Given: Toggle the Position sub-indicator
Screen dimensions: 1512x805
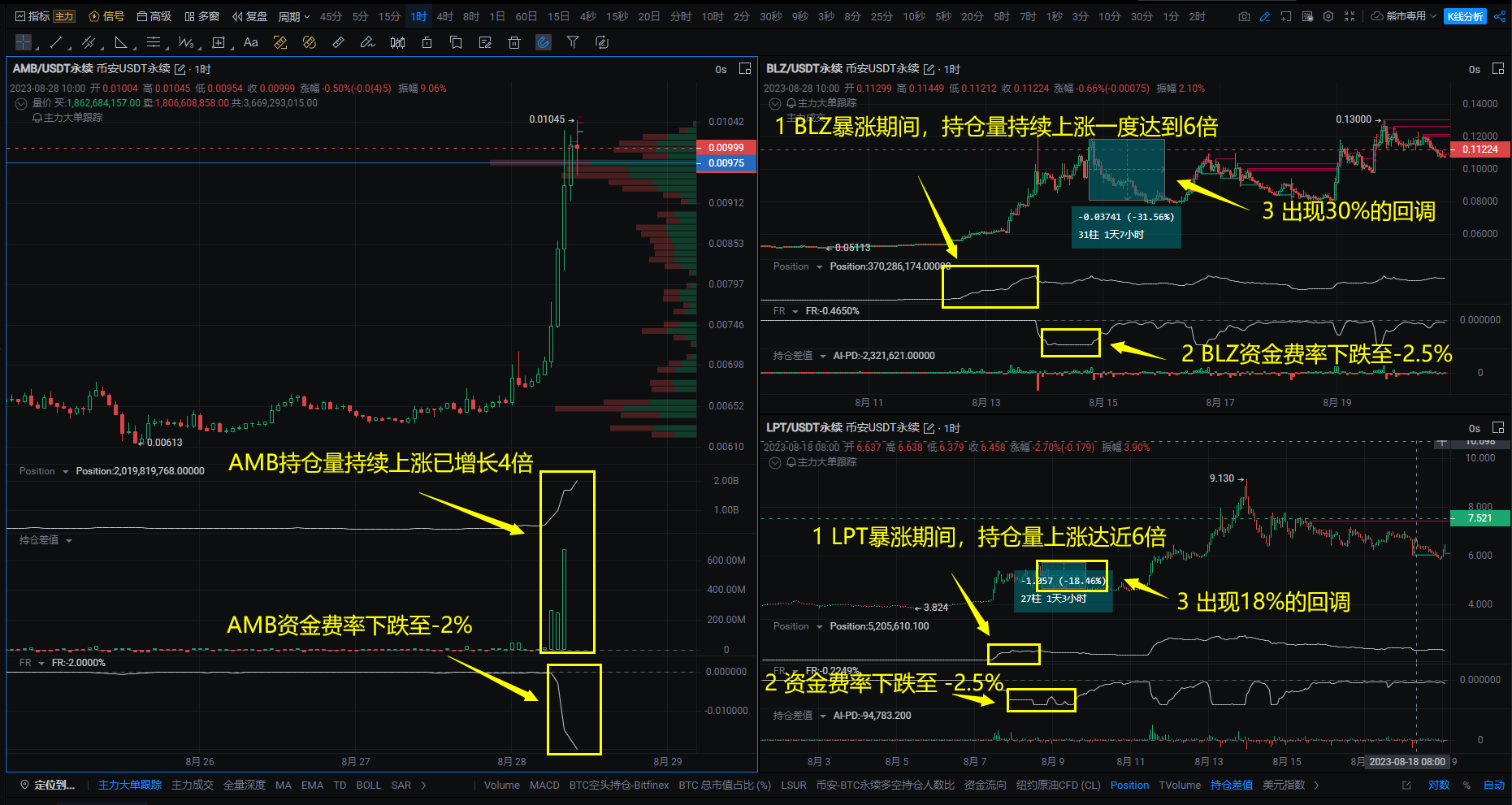Looking at the screenshot, I should [x=1130, y=785].
